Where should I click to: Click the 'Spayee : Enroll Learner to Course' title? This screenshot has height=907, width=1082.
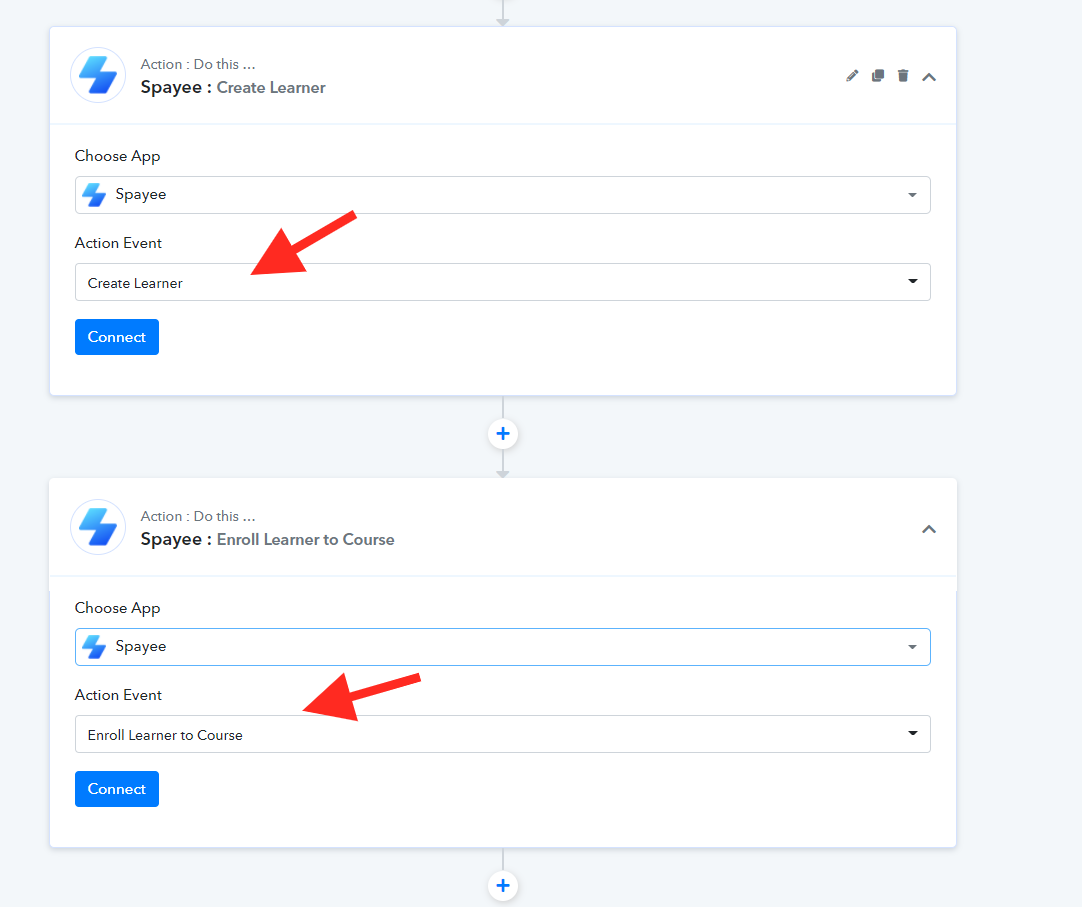267,540
